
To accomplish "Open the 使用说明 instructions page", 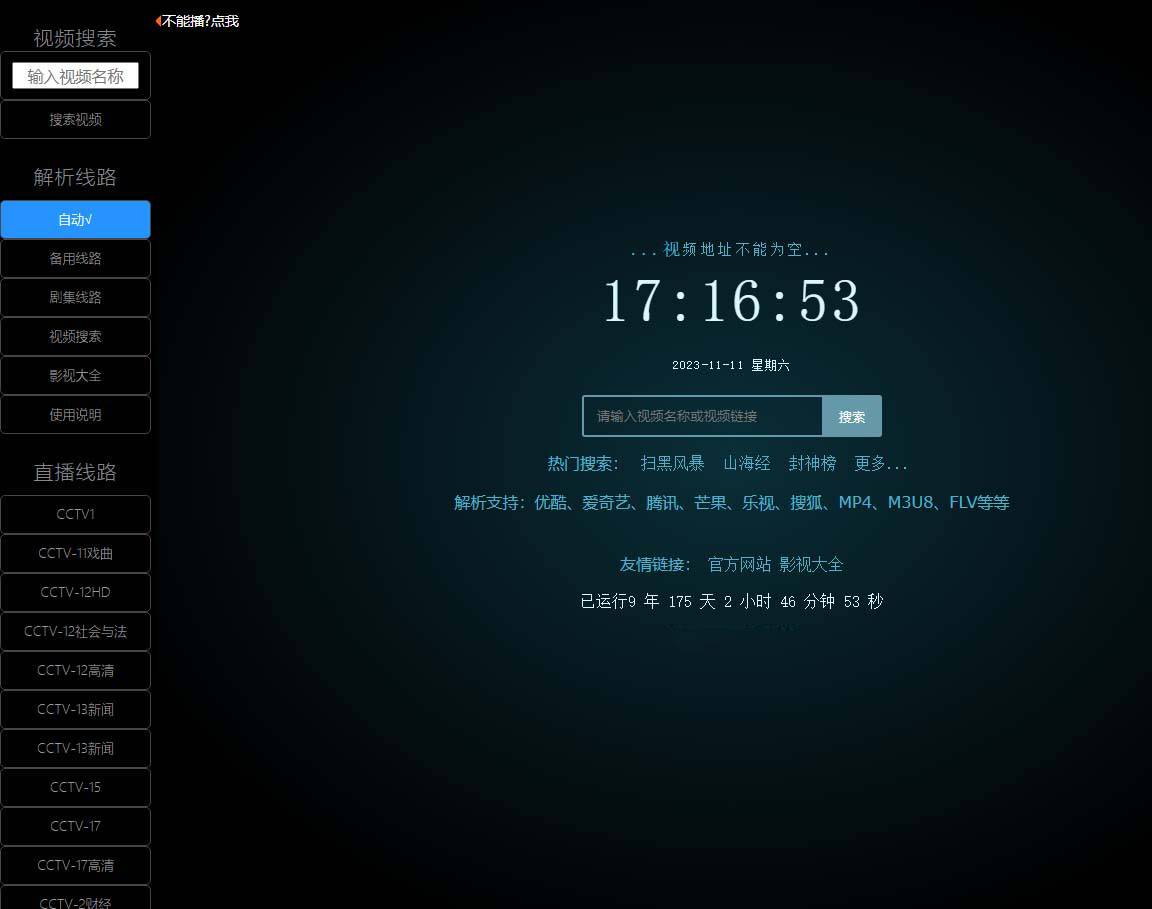I will [x=75, y=414].
